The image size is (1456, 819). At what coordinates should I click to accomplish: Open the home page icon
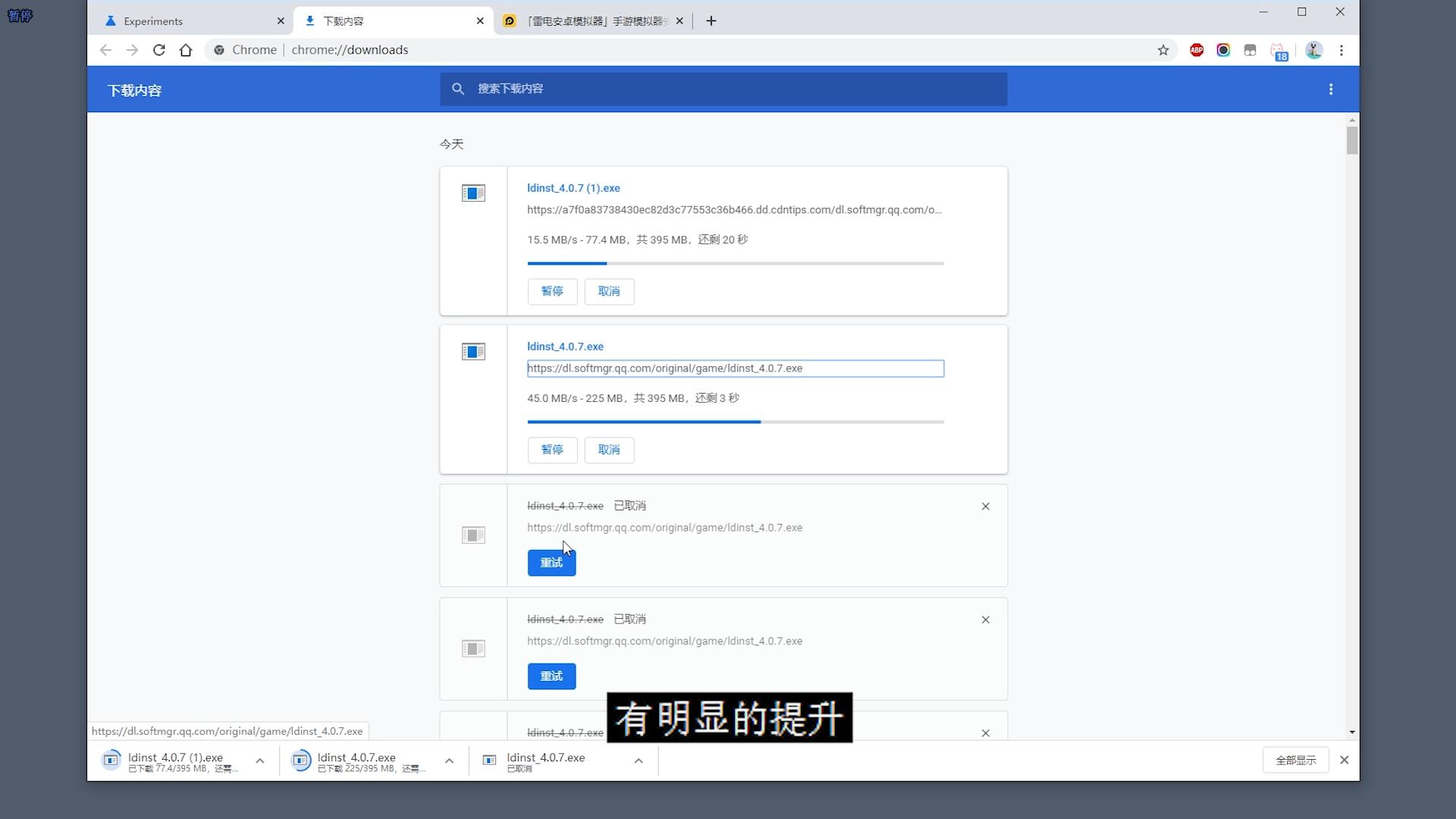click(x=186, y=49)
